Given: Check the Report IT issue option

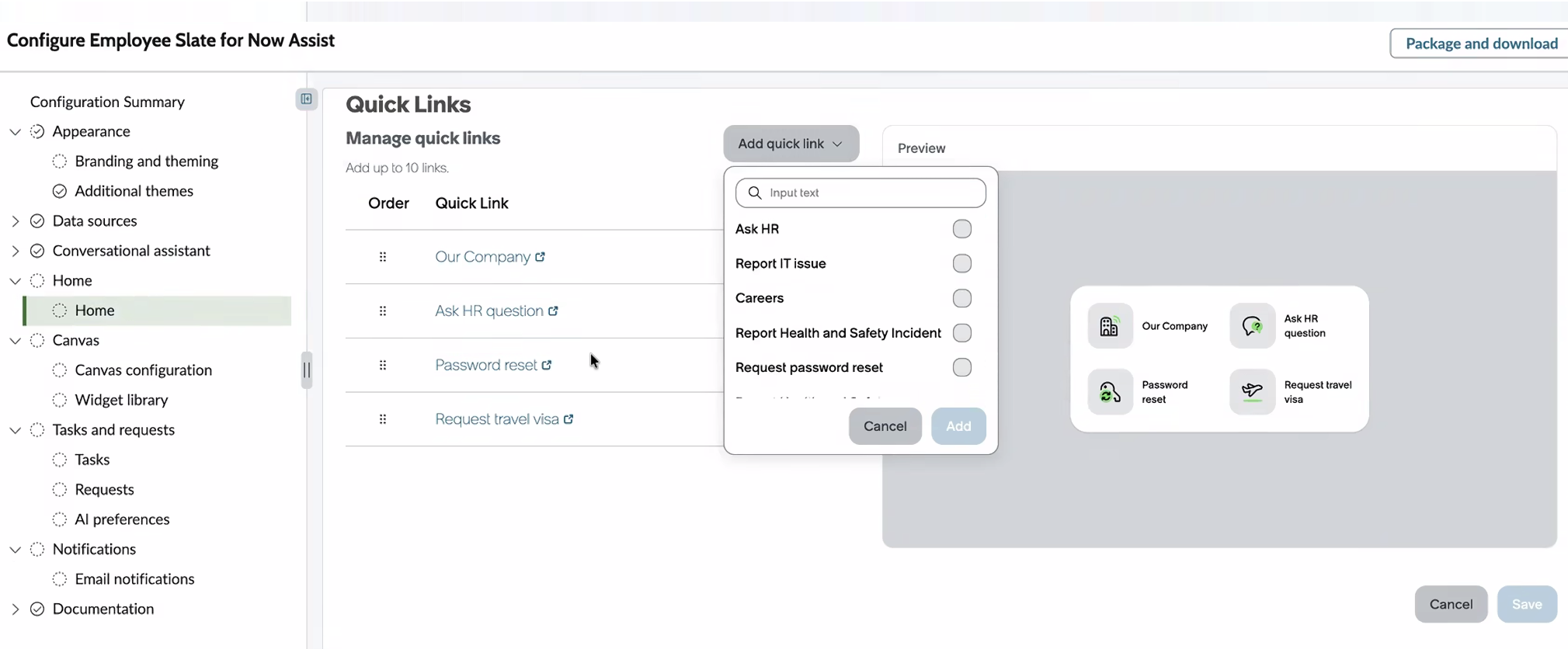Looking at the screenshot, I should 962,264.
